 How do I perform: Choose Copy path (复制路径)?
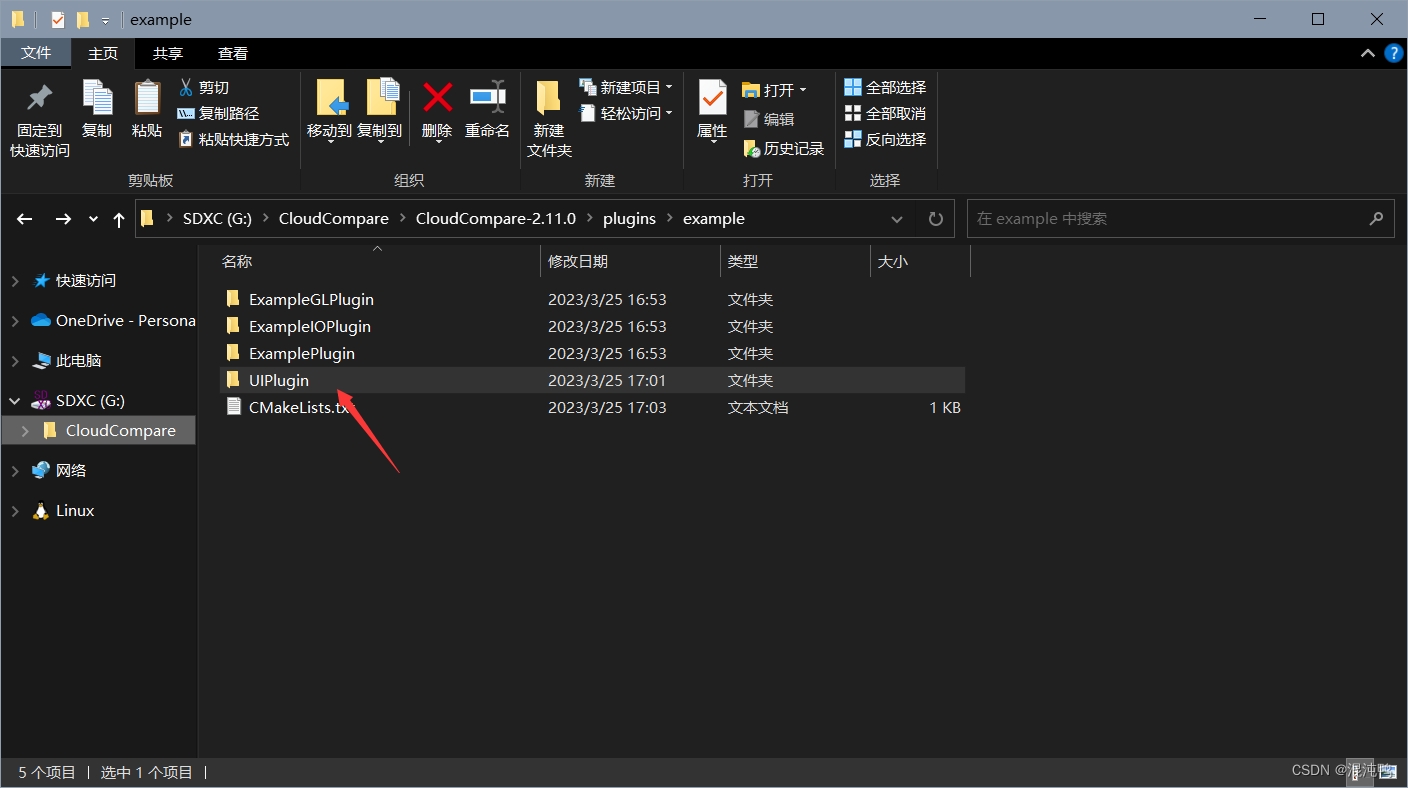[x=218, y=114]
